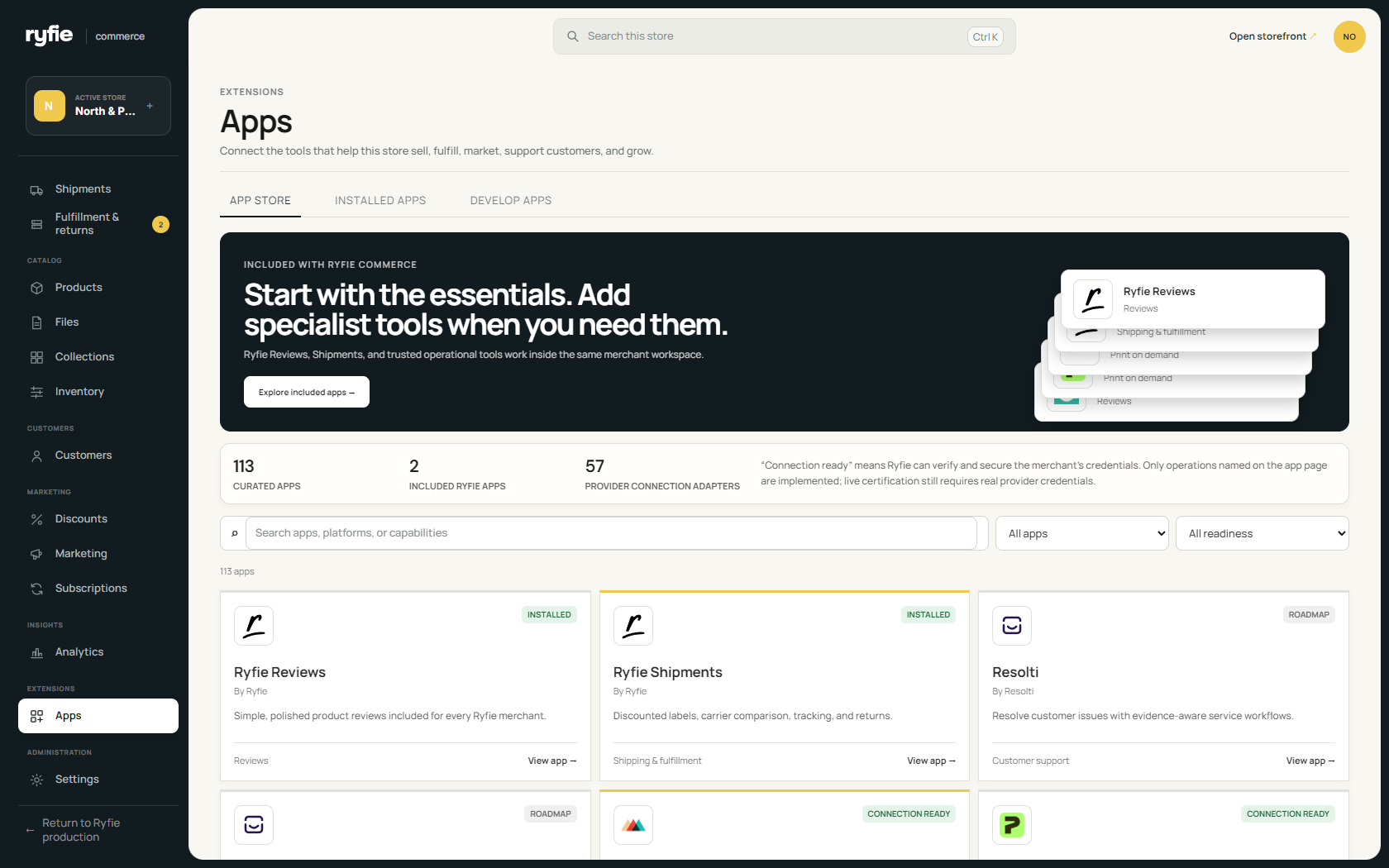This screenshot has width=1389, height=868.
Task: Switch to the Develop Apps tab
Action: point(511,200)
